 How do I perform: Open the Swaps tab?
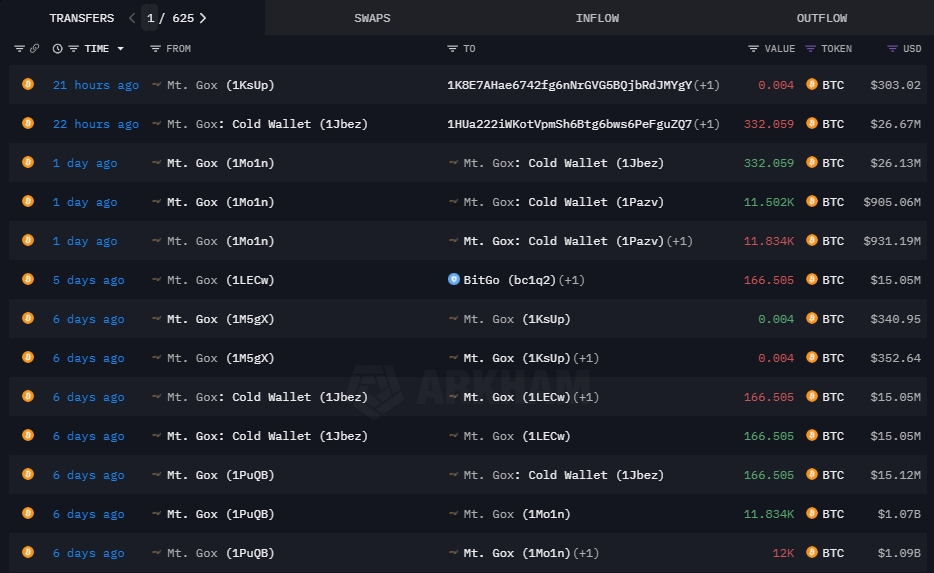pyautogui.click(x=372, y=18)
